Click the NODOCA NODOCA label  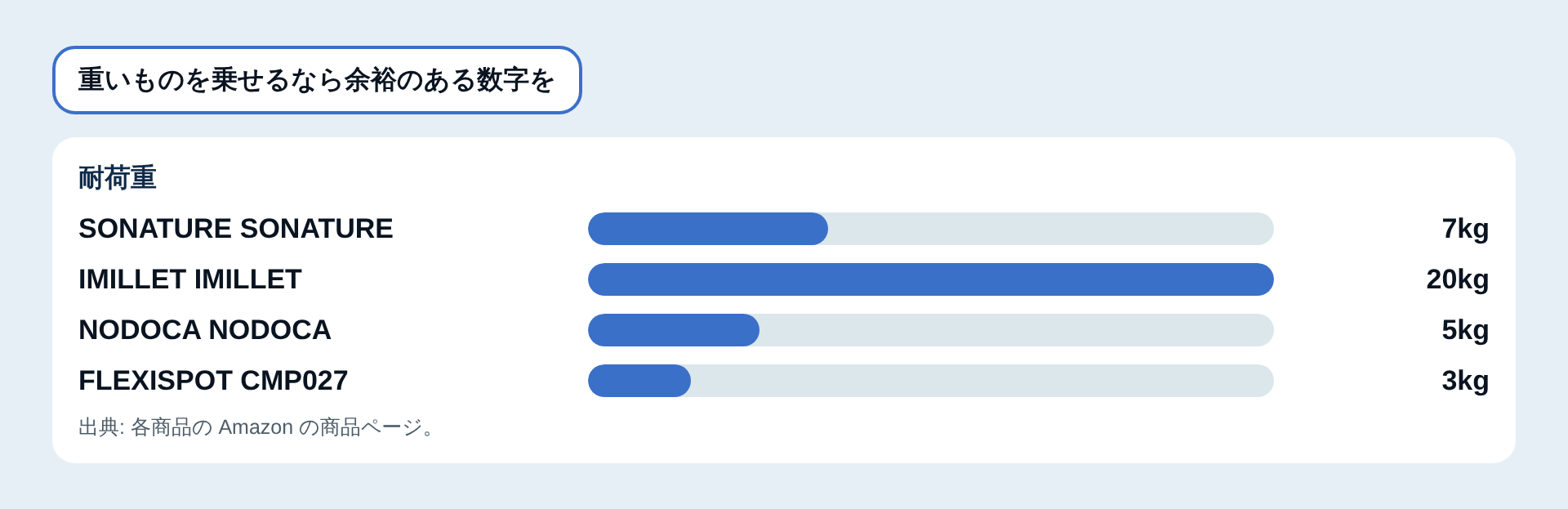[205, 330]
